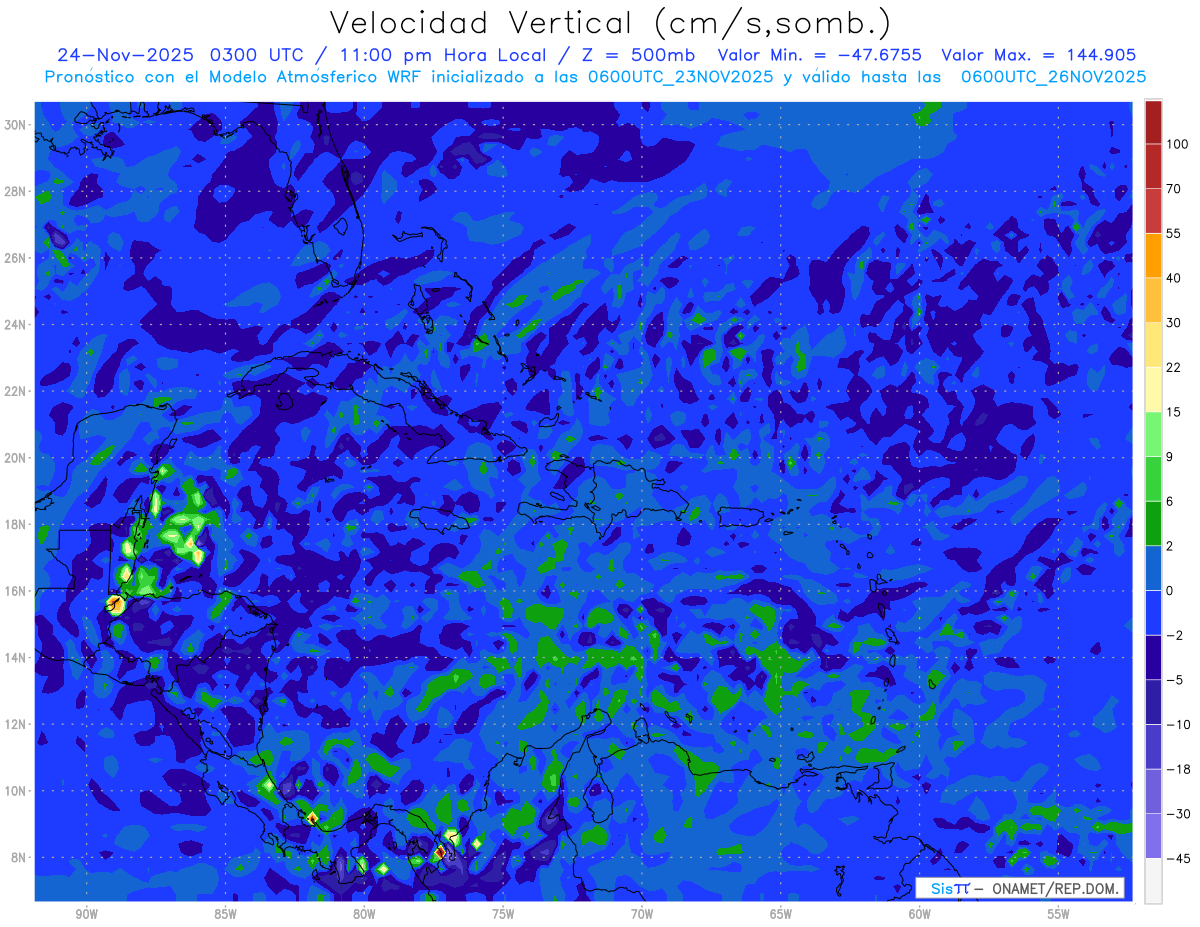Click the dark green colorbar segment between 2 and 6
Viewport: 1200px width, 927px height.
tap(1153, 523)
